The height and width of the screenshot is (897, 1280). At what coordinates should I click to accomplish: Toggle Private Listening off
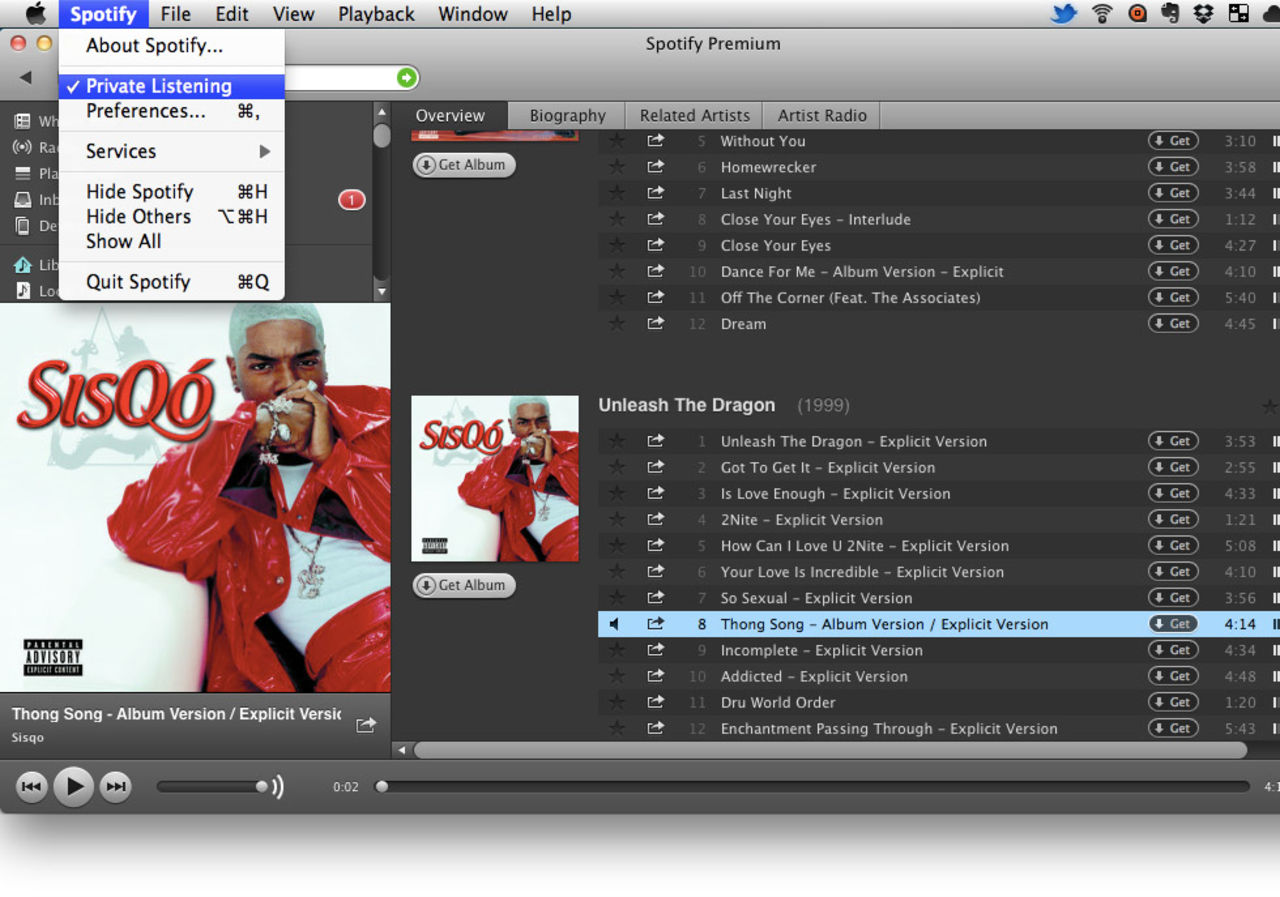158,86
